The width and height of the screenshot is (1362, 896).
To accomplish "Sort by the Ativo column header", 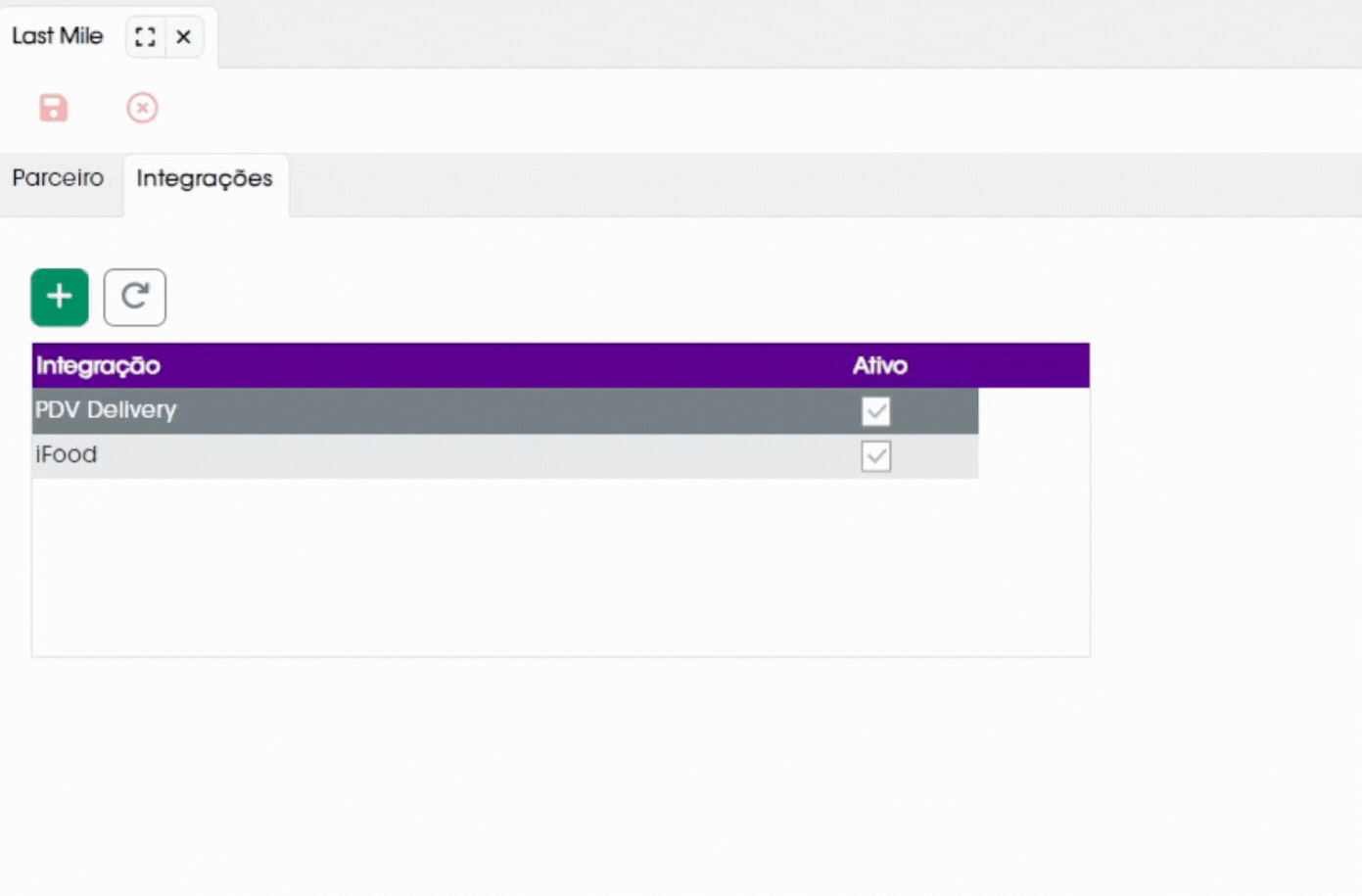I will [879, 366].
